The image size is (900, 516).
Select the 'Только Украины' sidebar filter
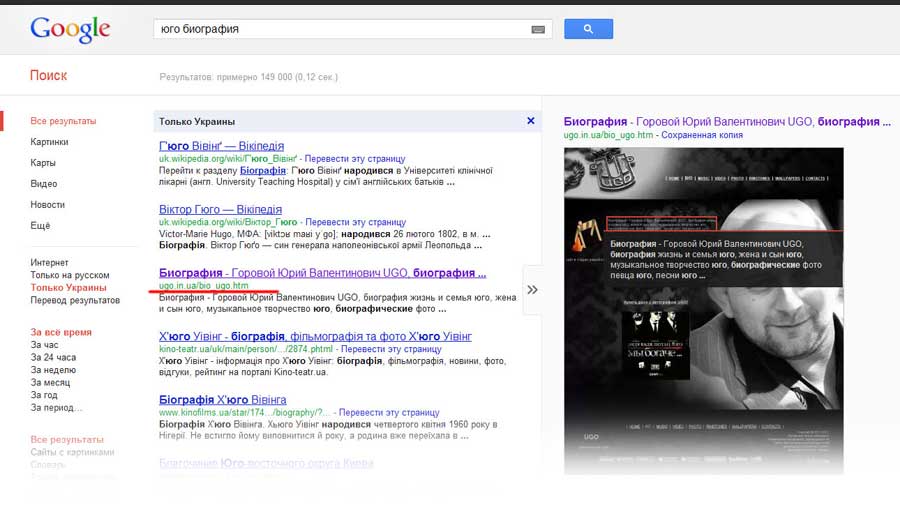[68, 288]
